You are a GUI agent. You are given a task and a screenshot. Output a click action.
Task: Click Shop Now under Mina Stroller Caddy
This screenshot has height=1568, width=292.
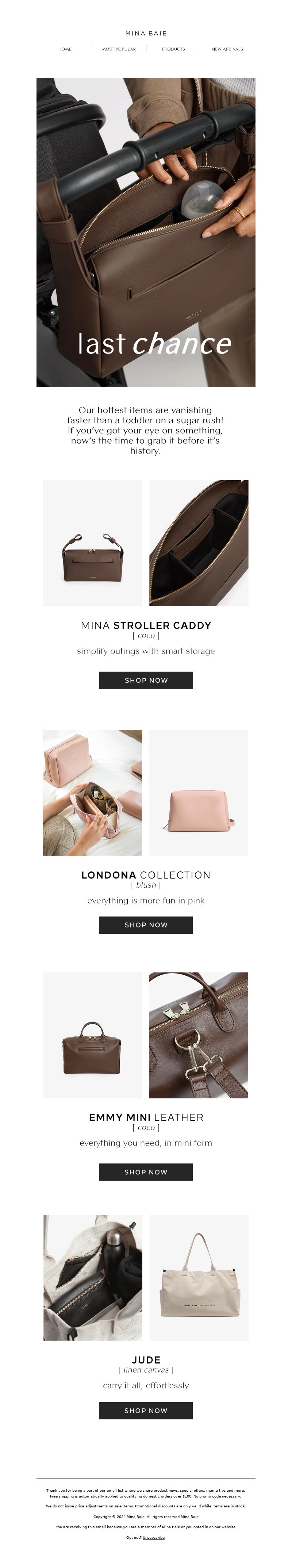[146, 680]
